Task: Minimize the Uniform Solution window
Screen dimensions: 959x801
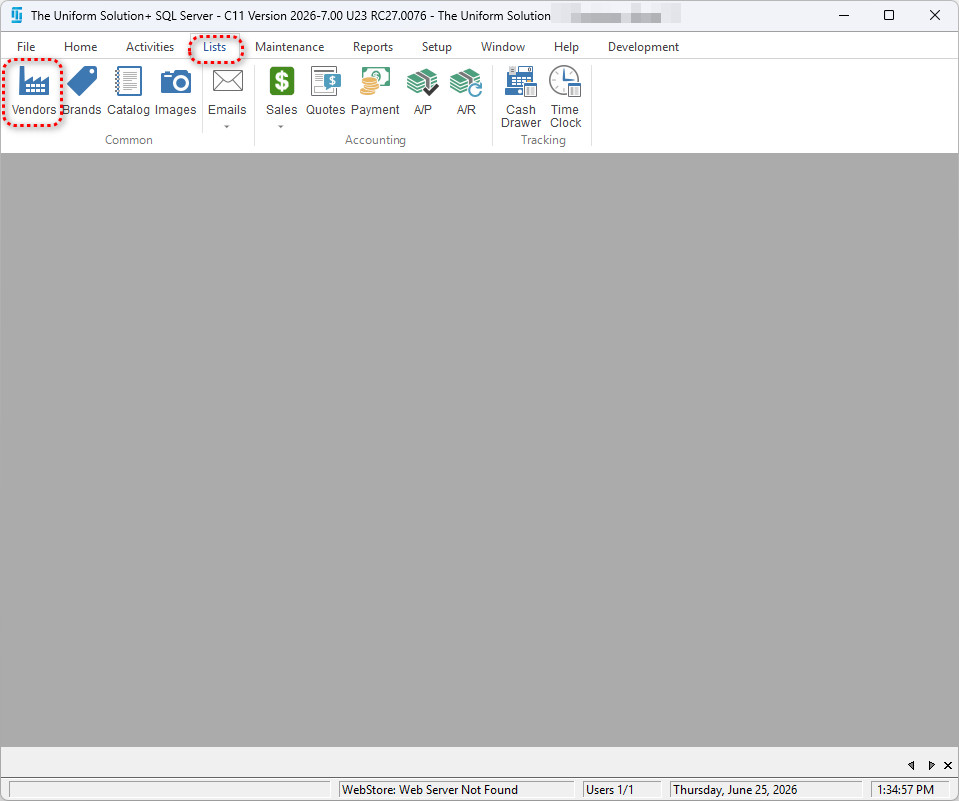Action: (844, 15)
